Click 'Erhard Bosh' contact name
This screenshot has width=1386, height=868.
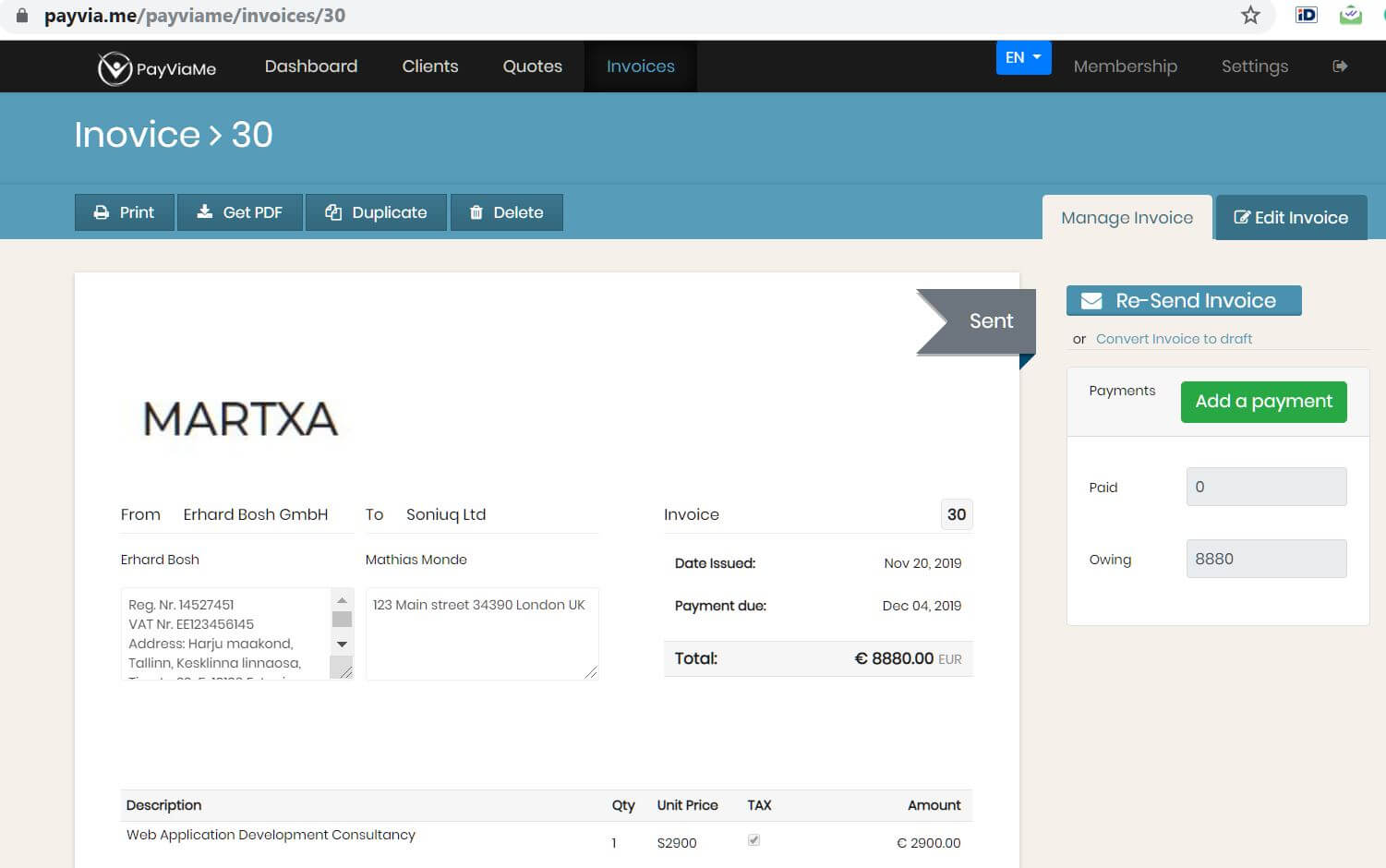tap(160, 560)
